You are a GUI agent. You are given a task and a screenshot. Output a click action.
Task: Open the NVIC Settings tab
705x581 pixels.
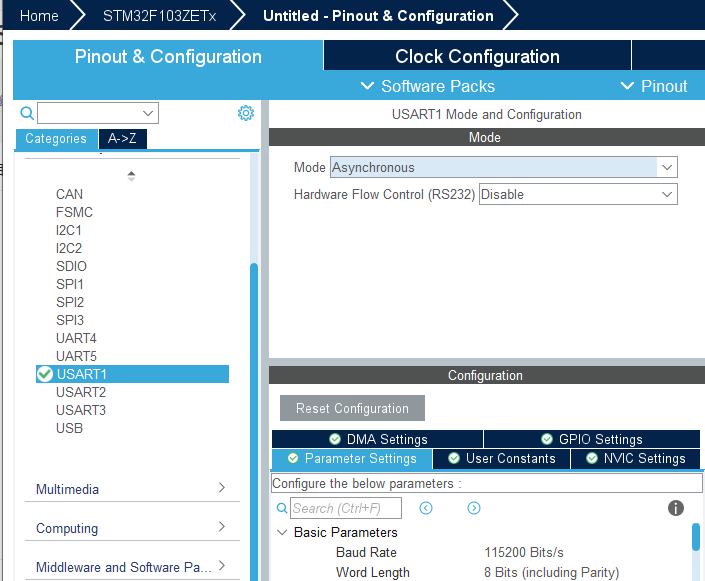(635, 459)
